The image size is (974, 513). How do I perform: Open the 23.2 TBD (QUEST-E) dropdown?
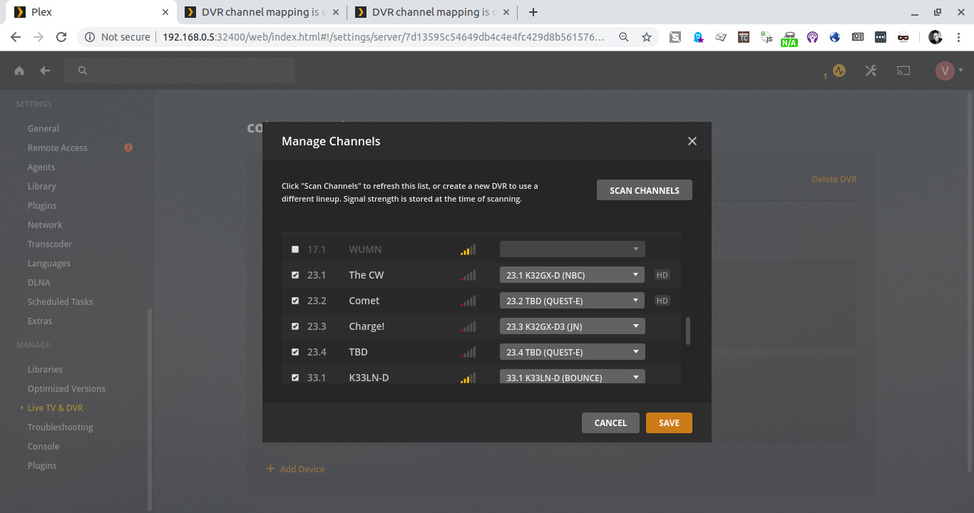[x=572, y=301]
